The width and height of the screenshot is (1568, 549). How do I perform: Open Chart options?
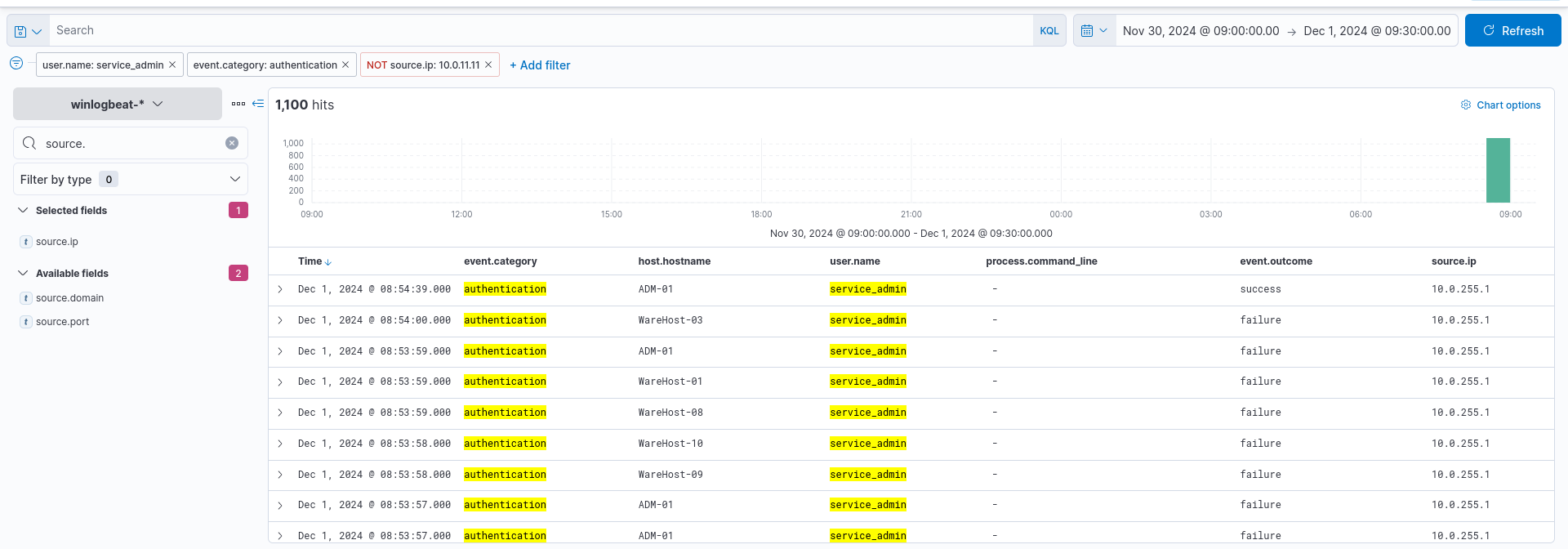[x=1501, y=105]
